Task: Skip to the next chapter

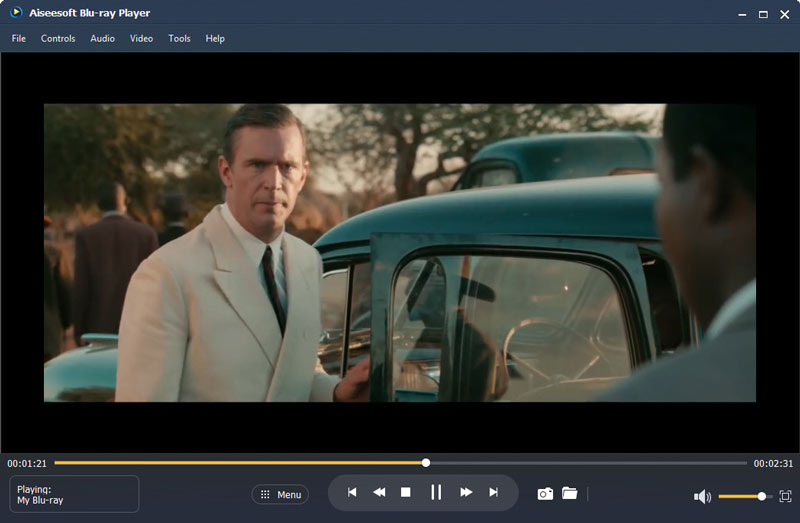Action: point(493,492)
